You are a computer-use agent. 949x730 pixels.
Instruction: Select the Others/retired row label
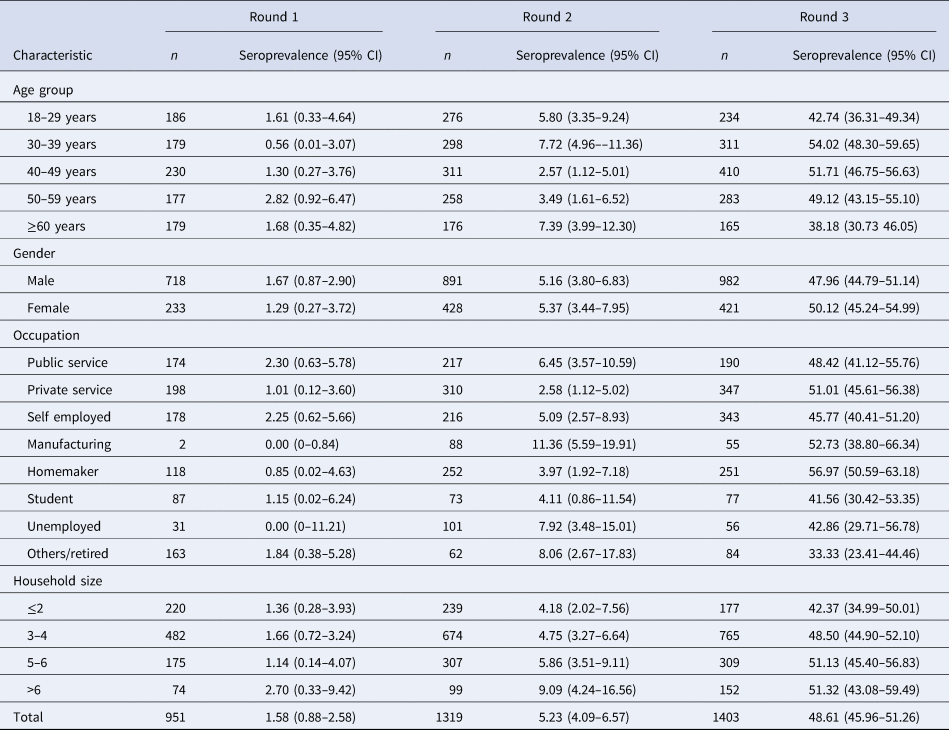coord(69,555)
